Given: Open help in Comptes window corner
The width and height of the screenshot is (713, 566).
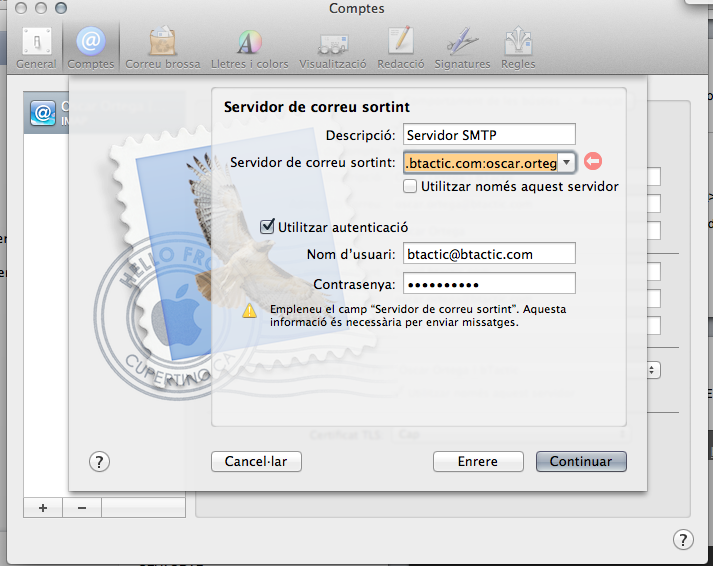Looking at the screenshot, I should pos(683,540).
